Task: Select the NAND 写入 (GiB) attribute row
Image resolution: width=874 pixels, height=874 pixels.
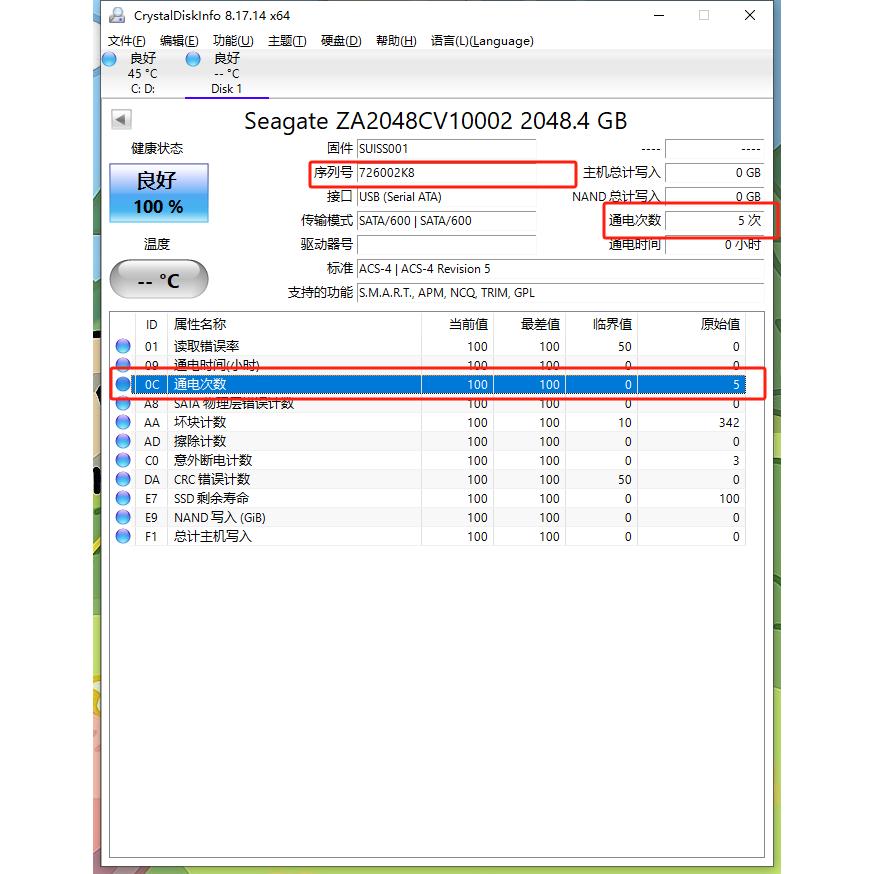Action: coord(428,517)
